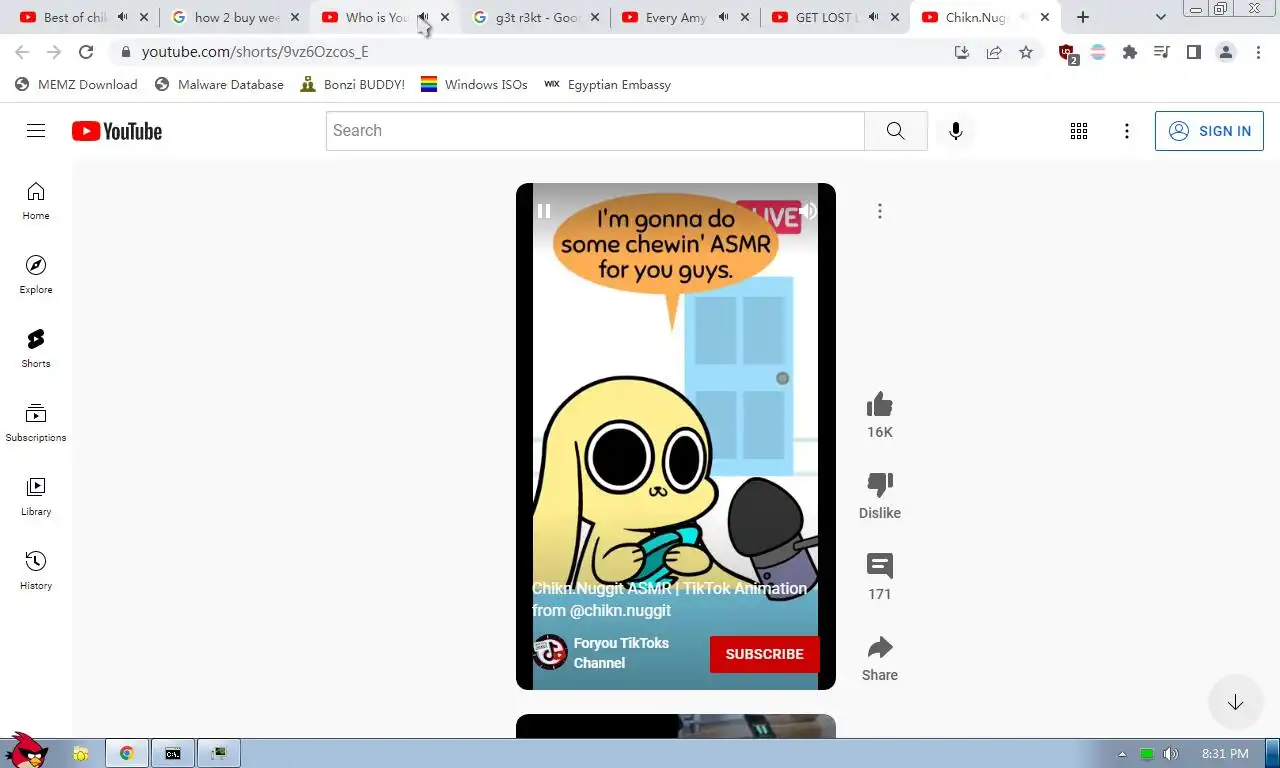Open Home in the sidebar
The image size is (1280, 768).
pos(36,201)
